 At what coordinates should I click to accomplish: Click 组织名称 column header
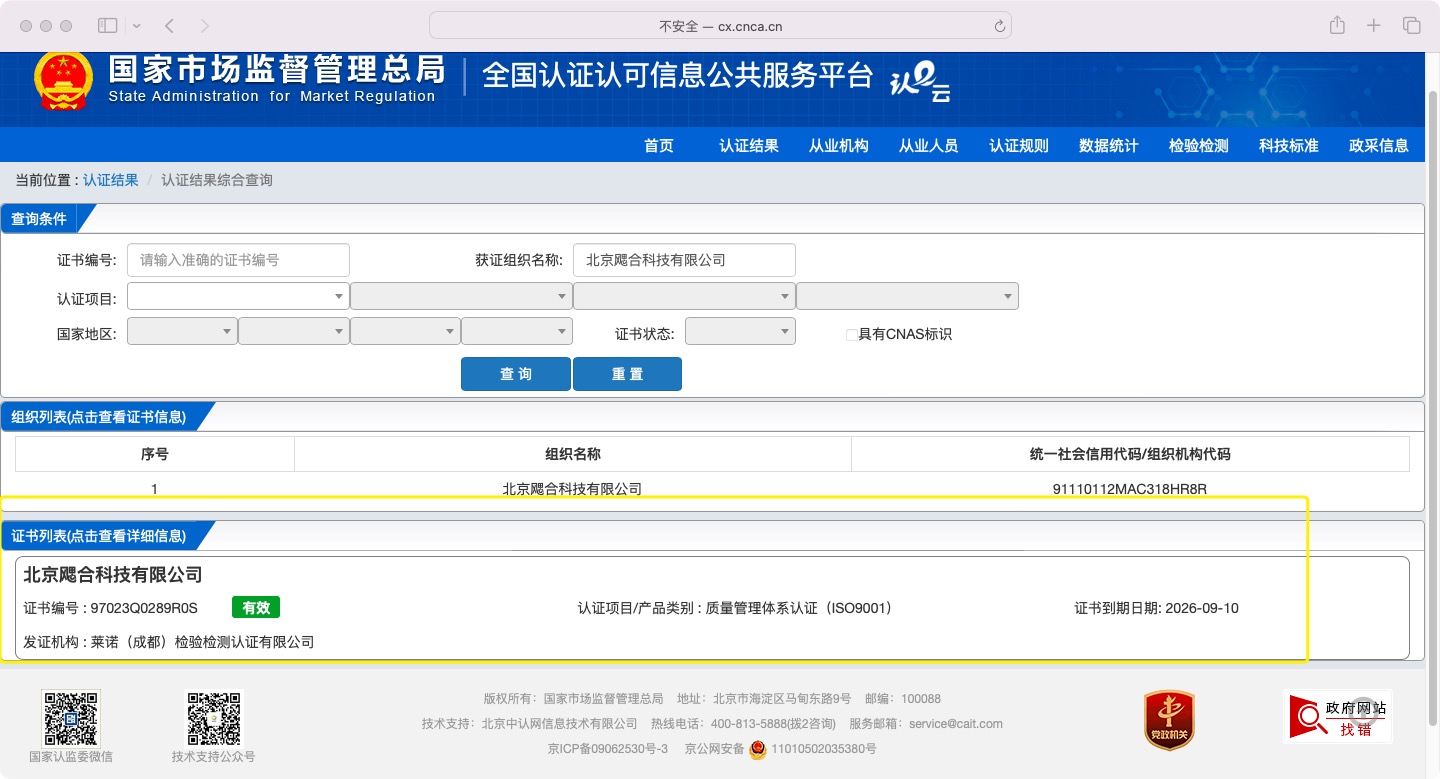[x=573, y=454]
